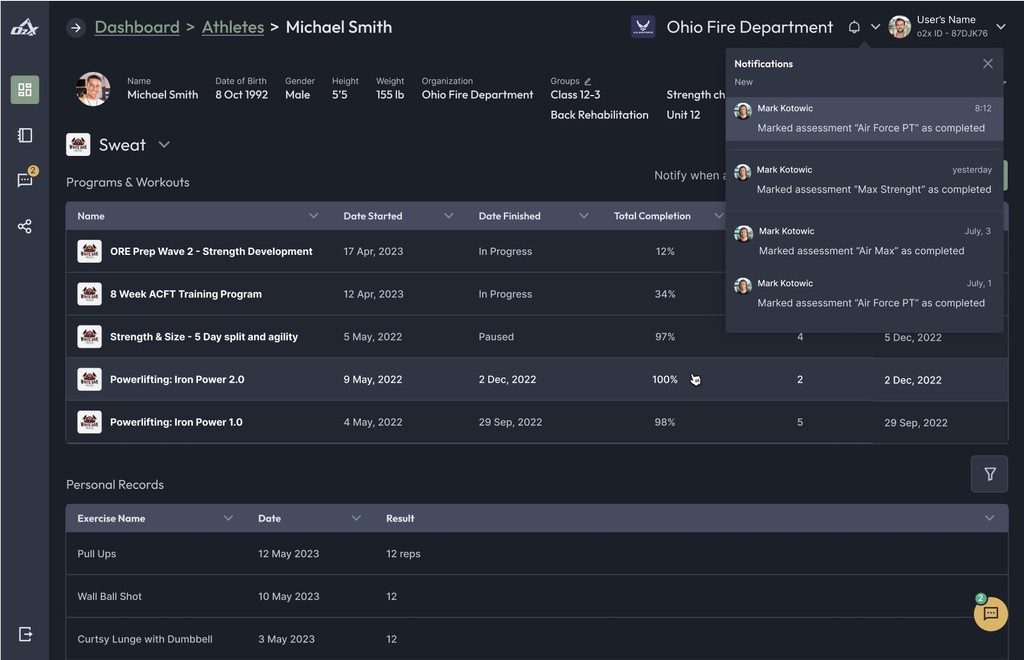The image size is (1024, 660).
Task: Click Powerlifting: Iron Power 2.0 logo
Action: 89,379
